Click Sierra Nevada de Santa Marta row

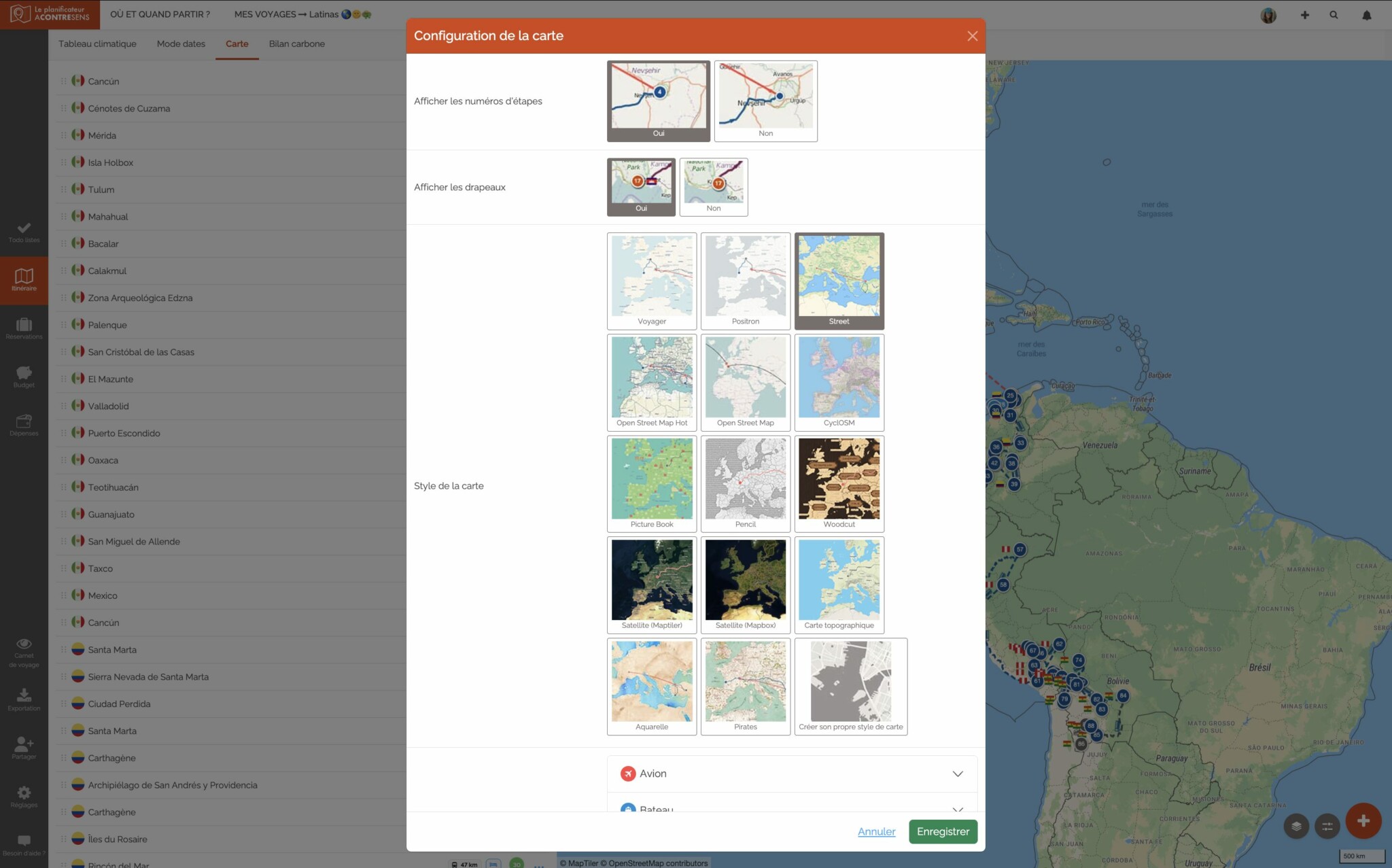tap(231, 676)
